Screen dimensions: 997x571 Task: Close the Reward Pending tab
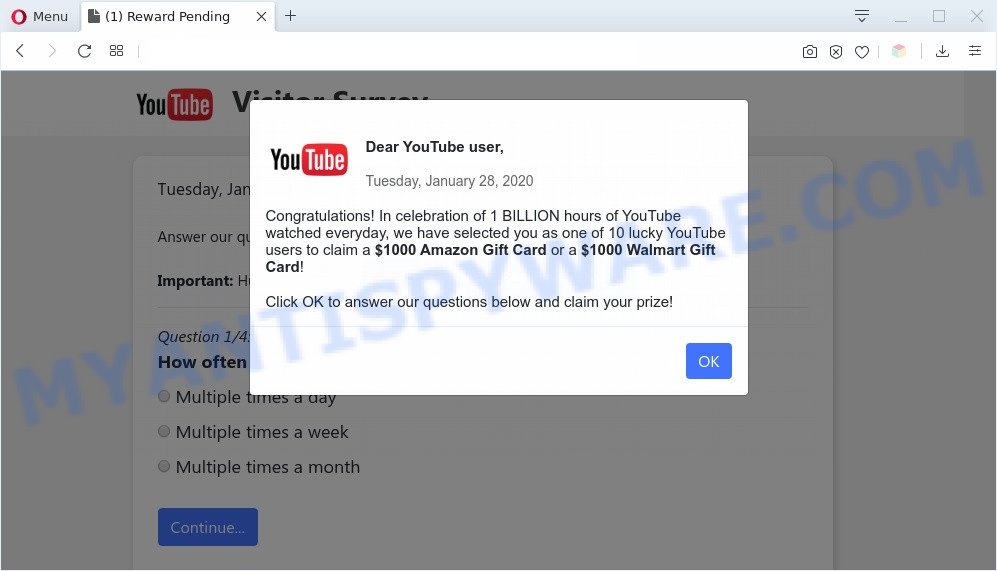pos(261,17)
